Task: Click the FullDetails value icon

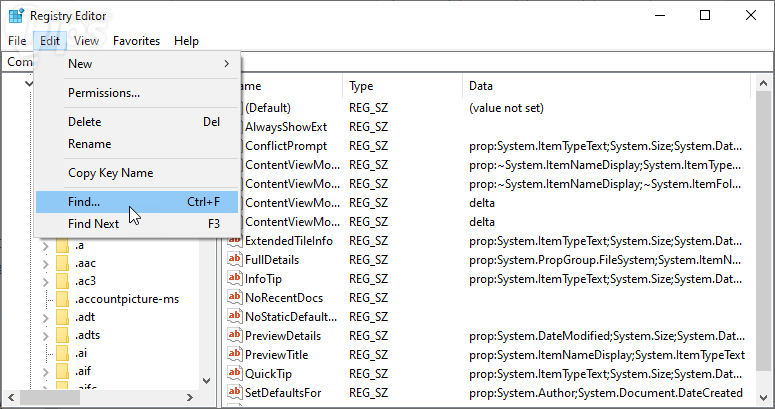Action: point(235,259)
